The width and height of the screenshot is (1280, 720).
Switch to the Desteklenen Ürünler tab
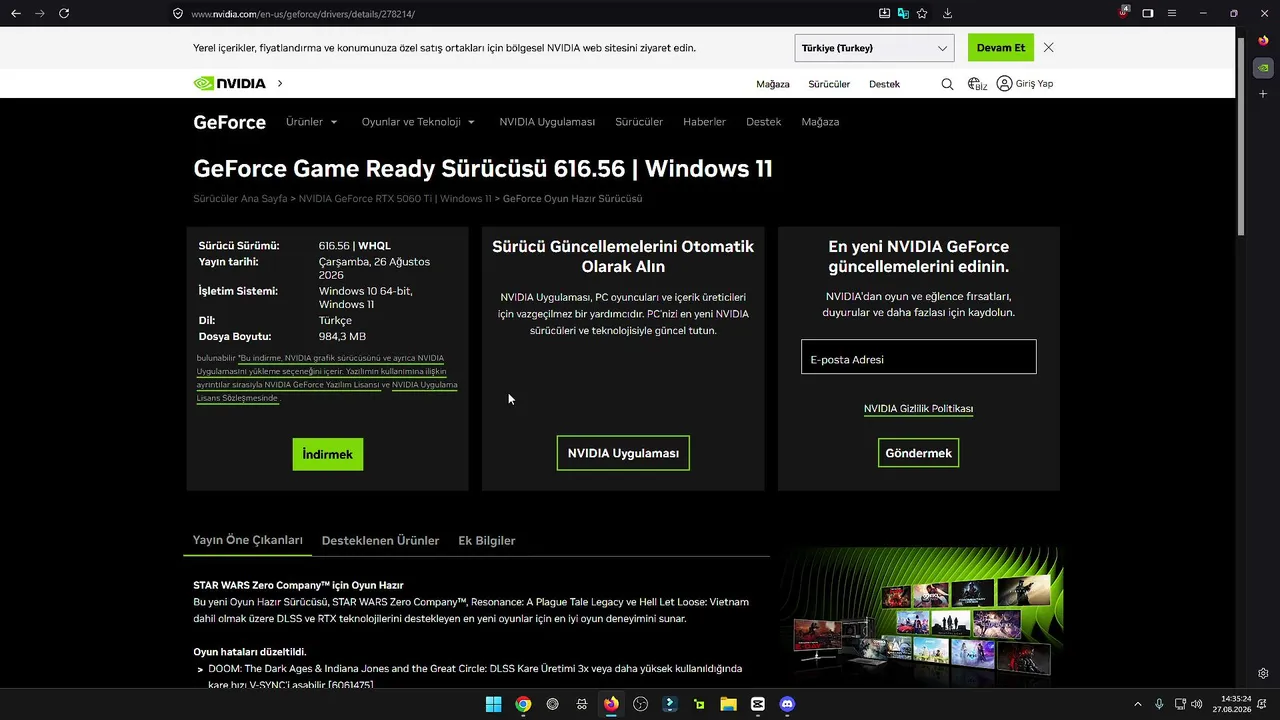(x=380, y=541)
